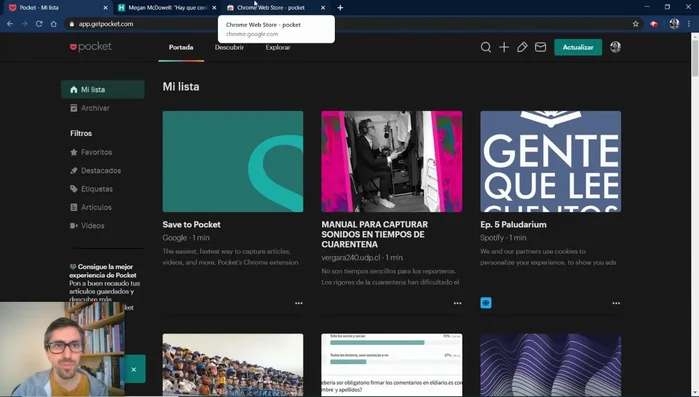The height and width of the screenshot is (397, 699).
Task: Switch to Megan McDowell browser tab
Action: (167, 8)
